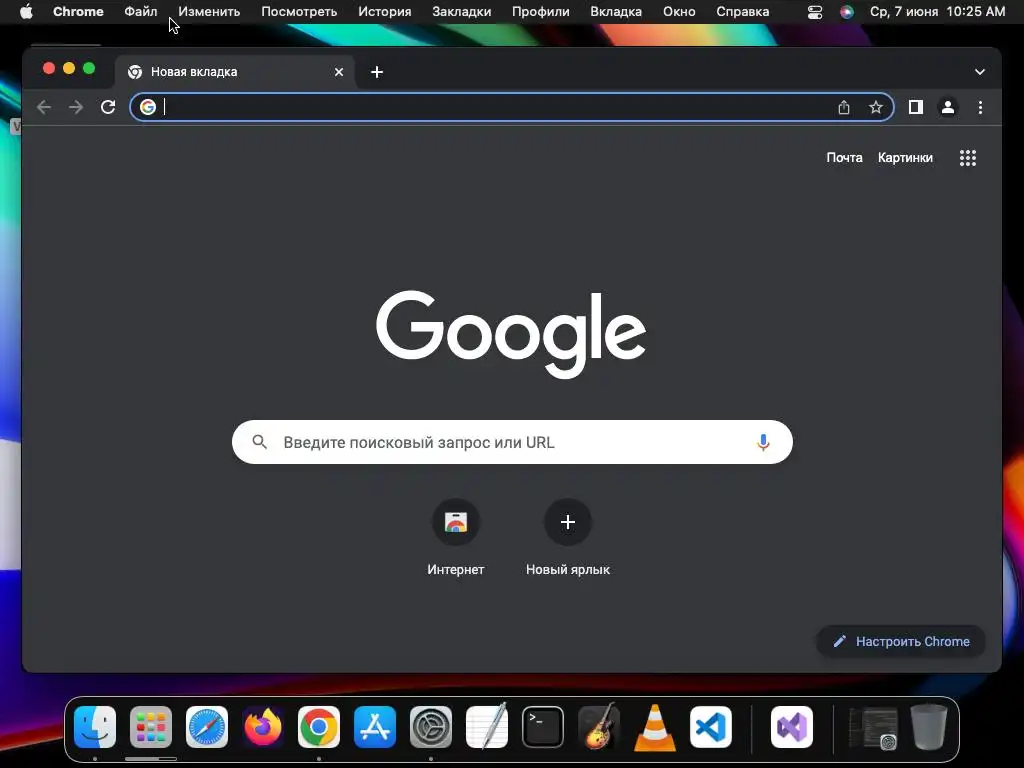Activate Siri from the menu bar
This screenshot has height=768, width=1024.
click(x=846, y=12)
